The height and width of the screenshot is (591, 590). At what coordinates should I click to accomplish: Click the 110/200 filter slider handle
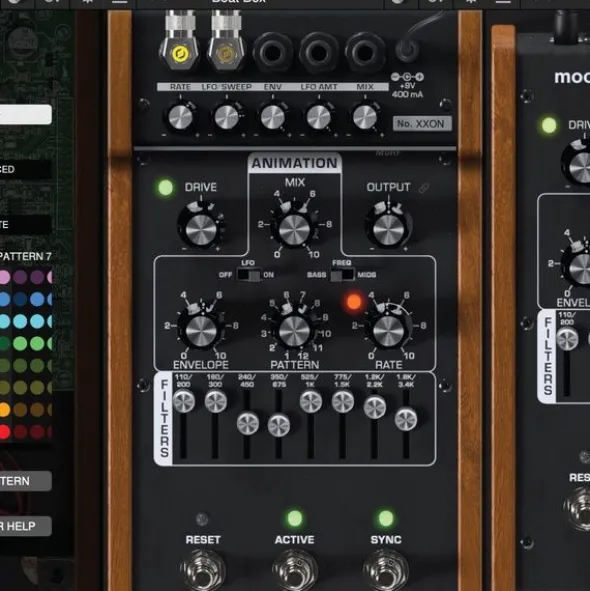[x=184, y=401]
